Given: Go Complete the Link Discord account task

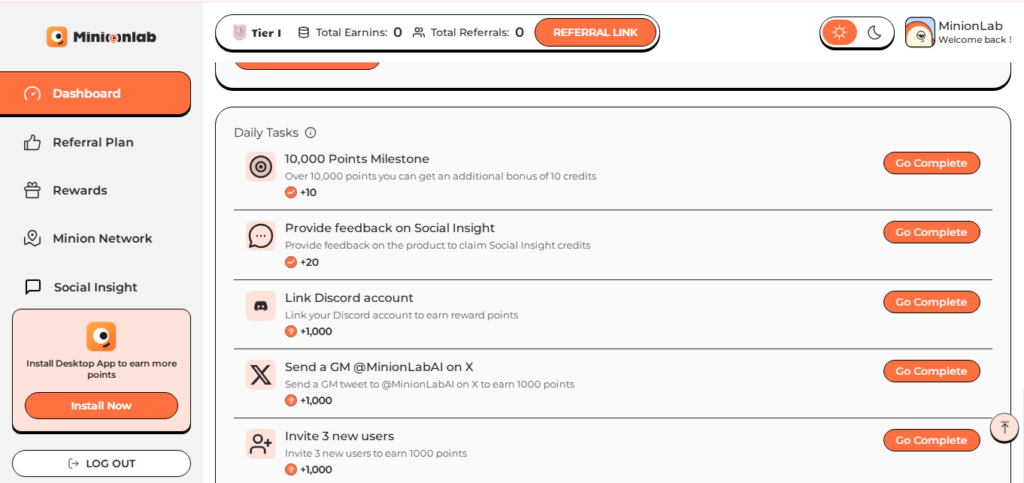Looking at the screenshot, I should 930,302.
